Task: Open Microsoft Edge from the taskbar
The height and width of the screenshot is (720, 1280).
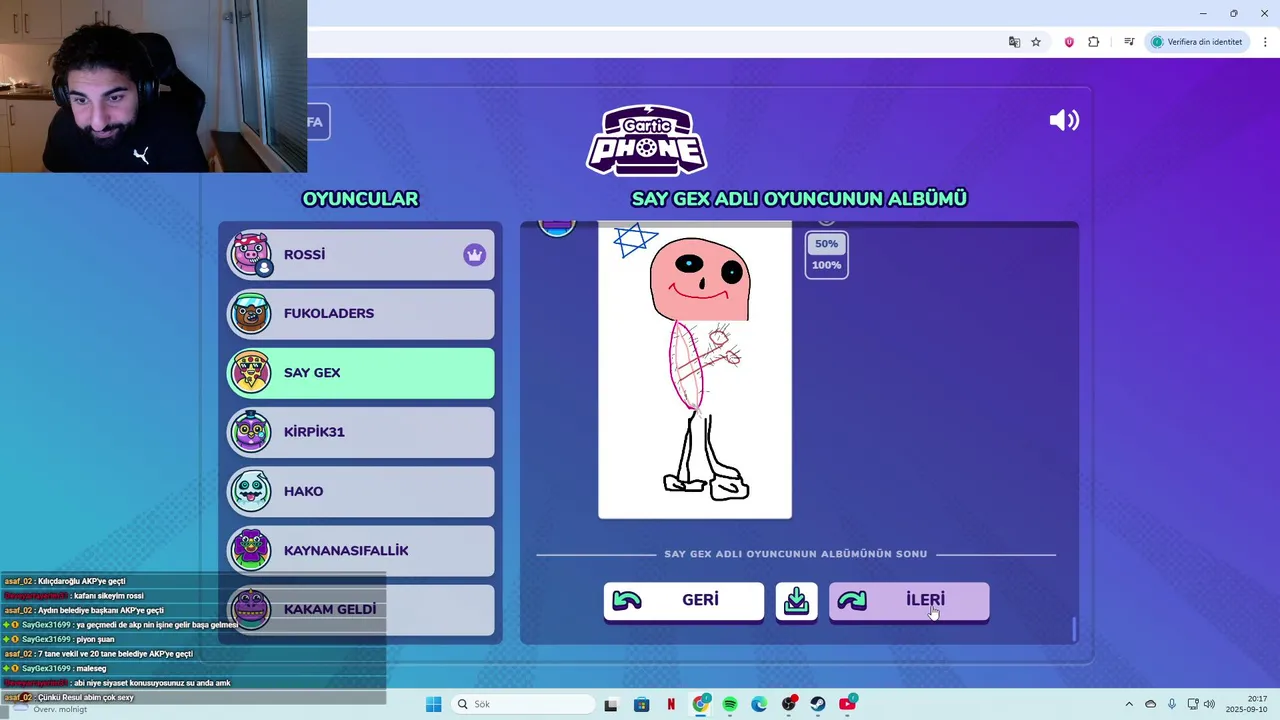Action: (x=759, y=704)
